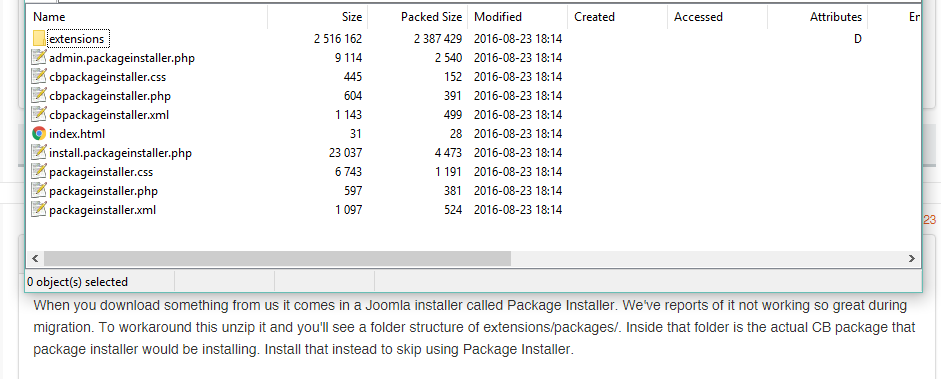The height and width of the screenshot is (379, 941).
Task: Click the packageinstaller.css file icon
Action: pos(39,172)
